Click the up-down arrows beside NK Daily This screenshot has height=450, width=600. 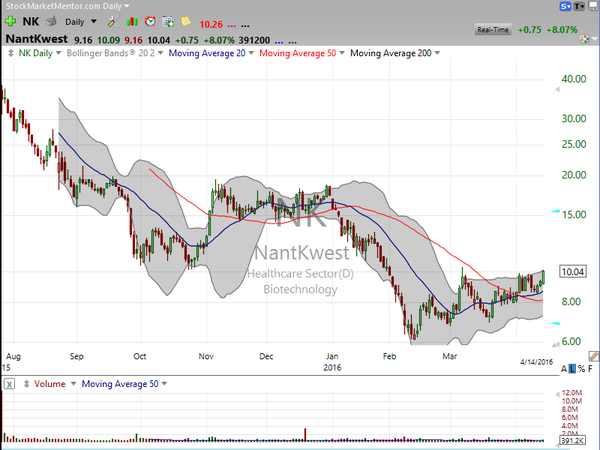[x=11, y=53]
